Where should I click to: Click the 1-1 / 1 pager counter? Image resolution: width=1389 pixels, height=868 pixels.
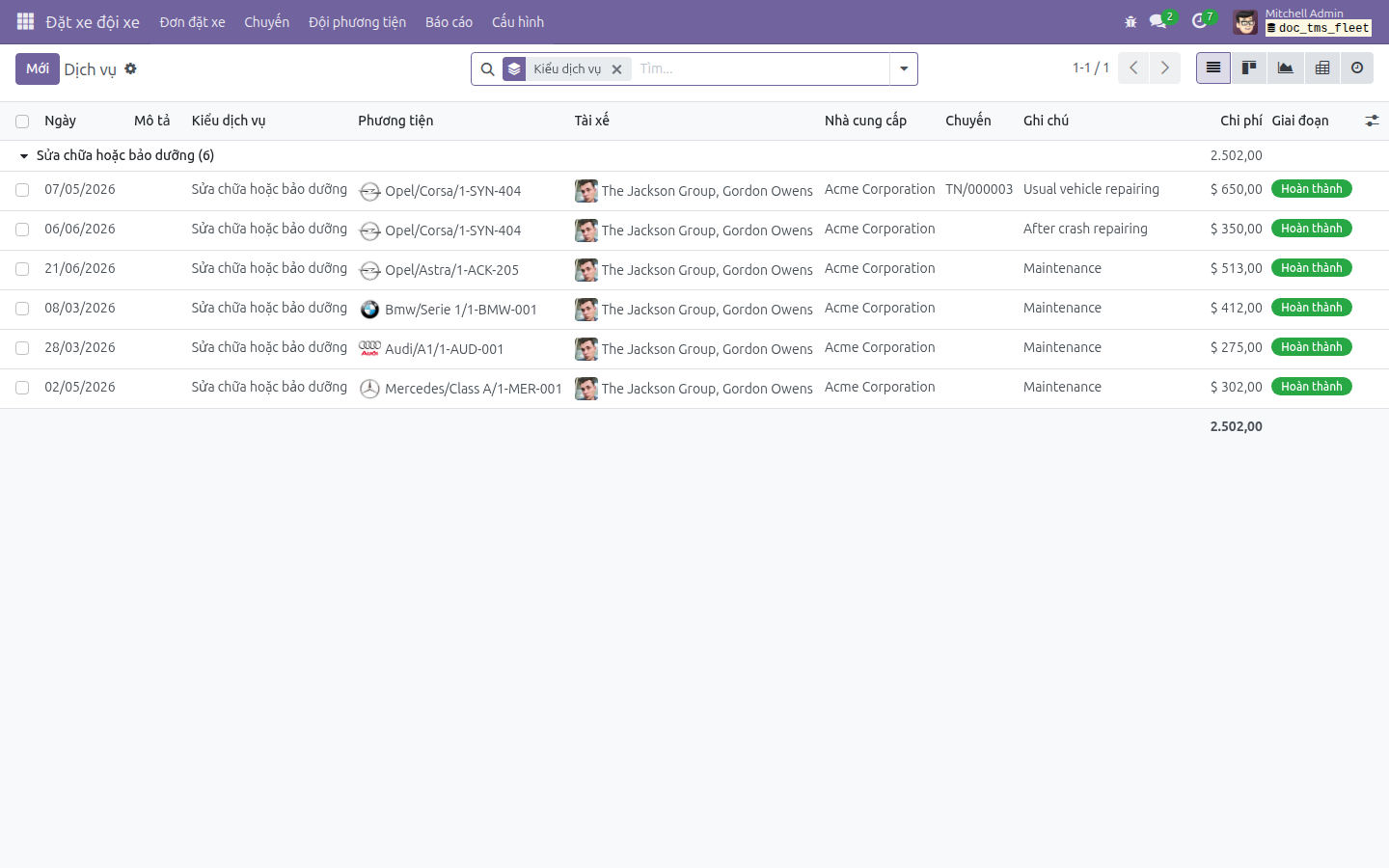coord(1091,68)
